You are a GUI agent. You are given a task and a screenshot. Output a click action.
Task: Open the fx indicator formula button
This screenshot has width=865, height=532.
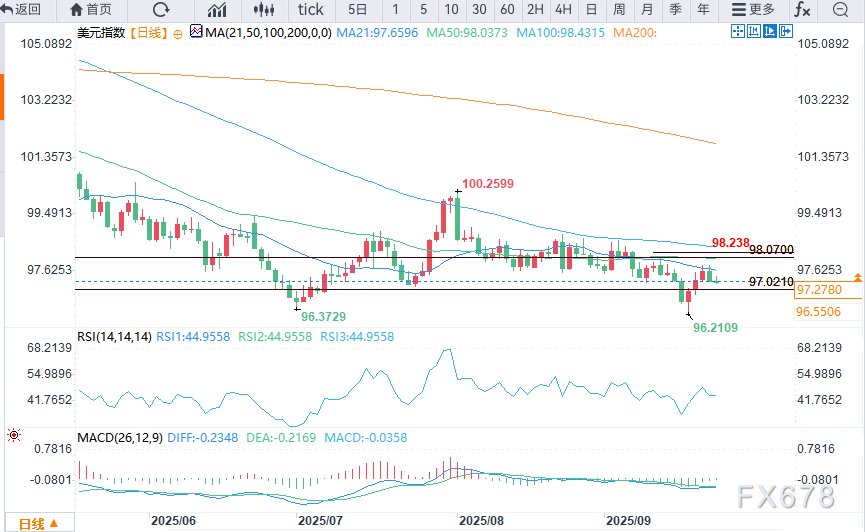pyautogui.click(x=802, y=9)
